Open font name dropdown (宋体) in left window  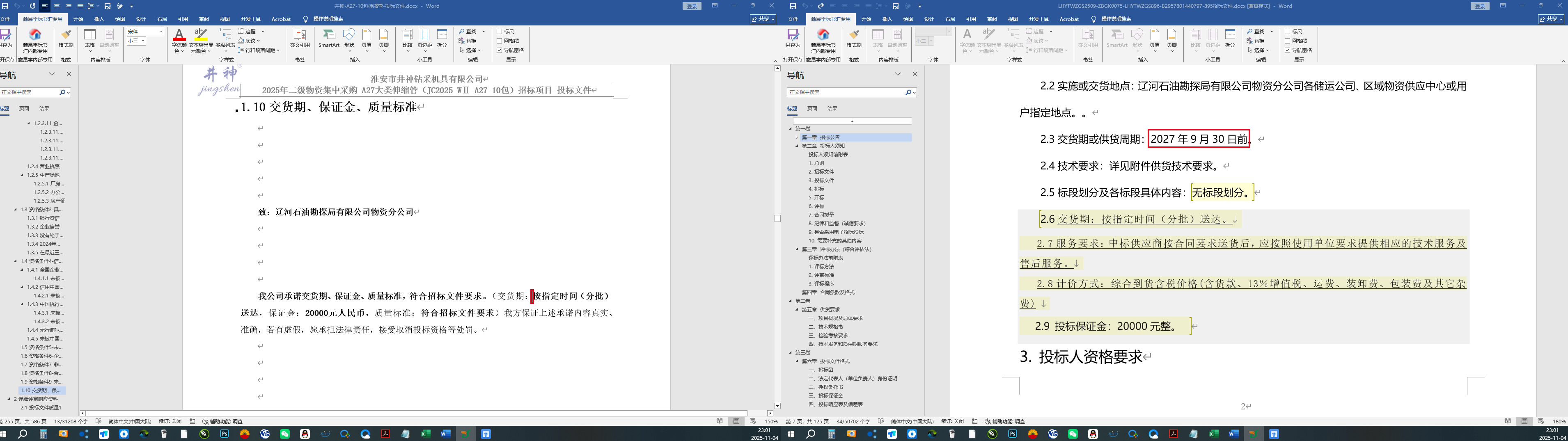(161, 31)
